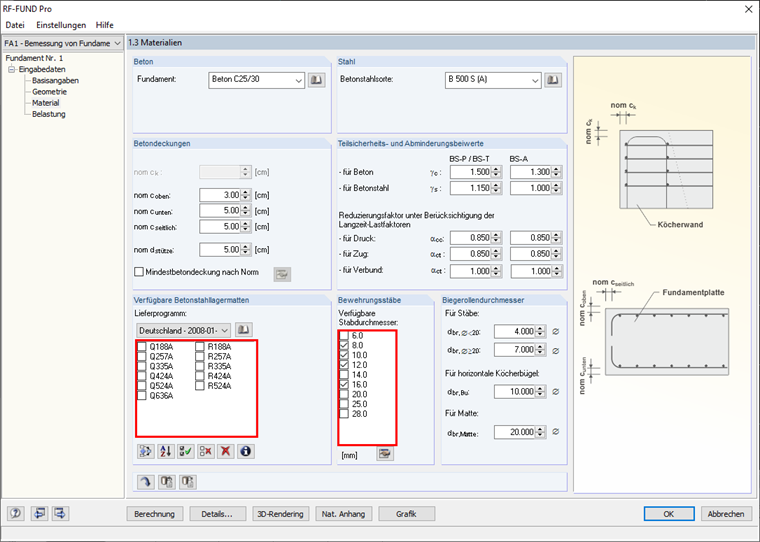Confirm with the OK button
The width and height of the screenshot is (760, 542).
pos(669,514)
